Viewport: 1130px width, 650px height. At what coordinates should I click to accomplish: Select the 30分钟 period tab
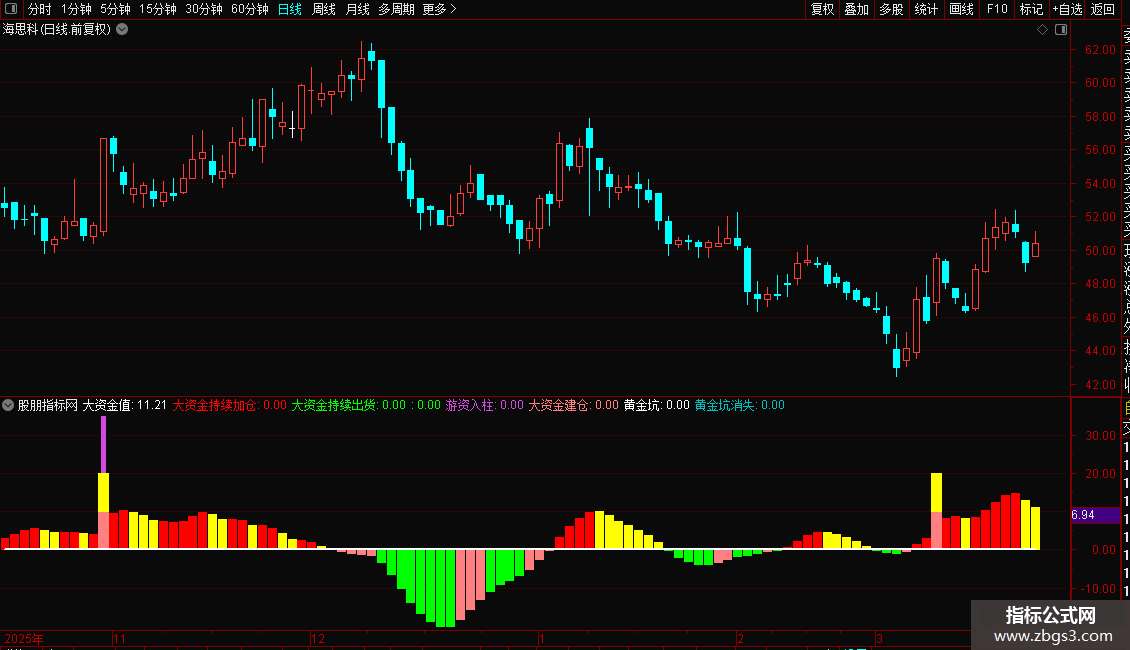(x=203, y=9)
